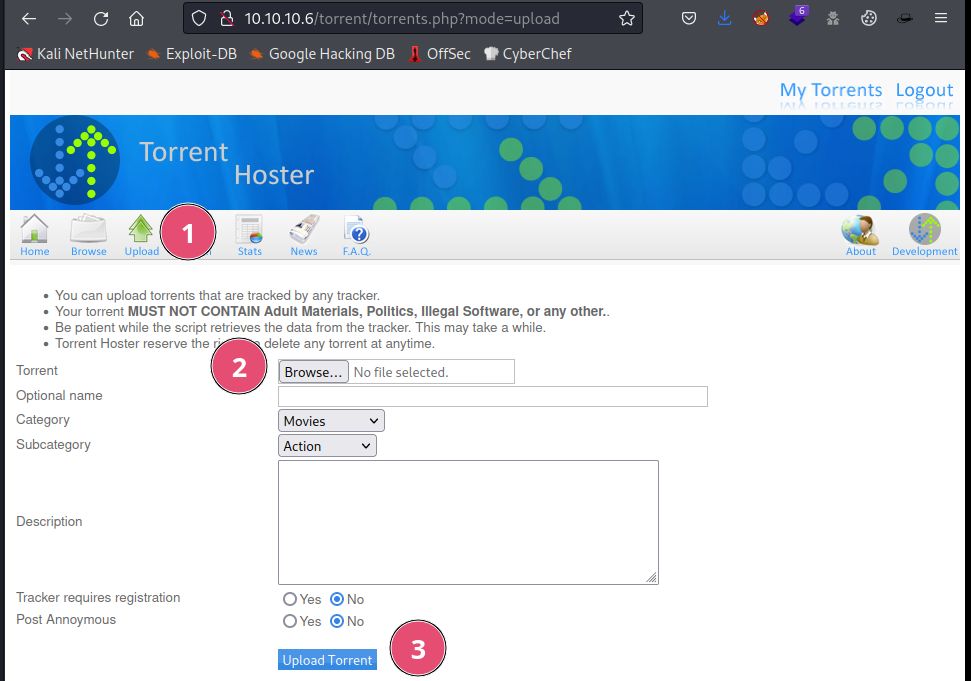Select Yes for Tracker requires registration
The width and height of the screenshot is (971, 681).
click(290, 599)
